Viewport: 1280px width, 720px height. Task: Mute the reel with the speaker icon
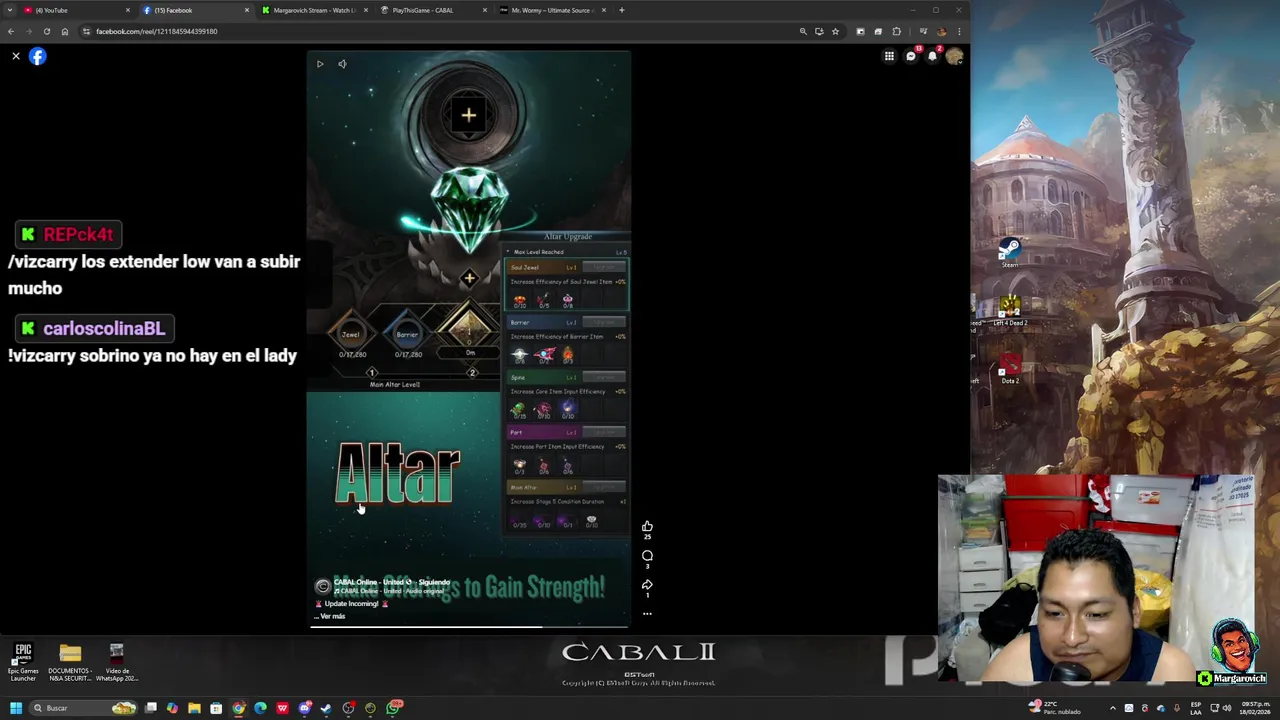coord(342,64)
